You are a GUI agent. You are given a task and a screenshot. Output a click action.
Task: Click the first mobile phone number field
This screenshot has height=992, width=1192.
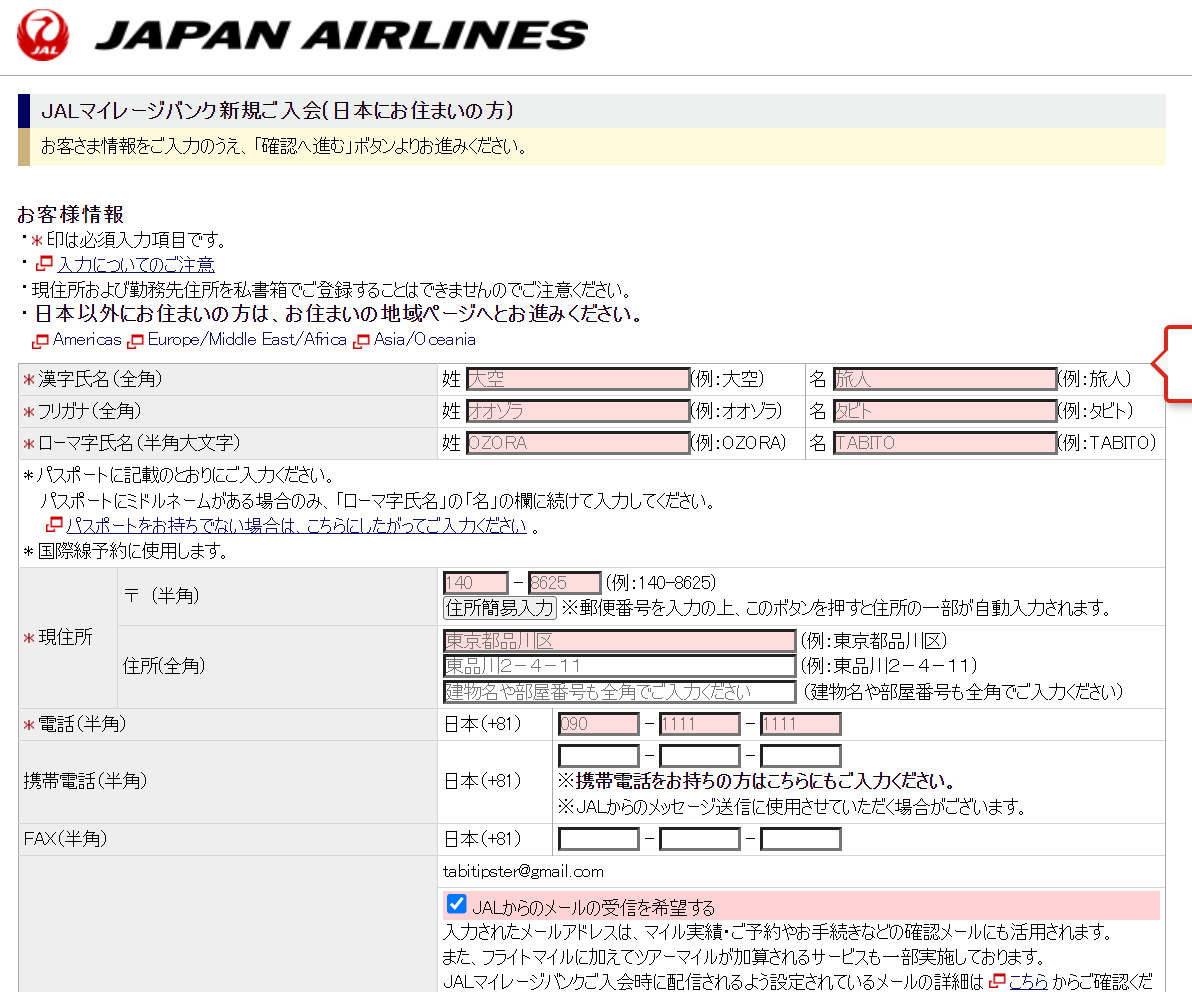[x=598, y=755]
